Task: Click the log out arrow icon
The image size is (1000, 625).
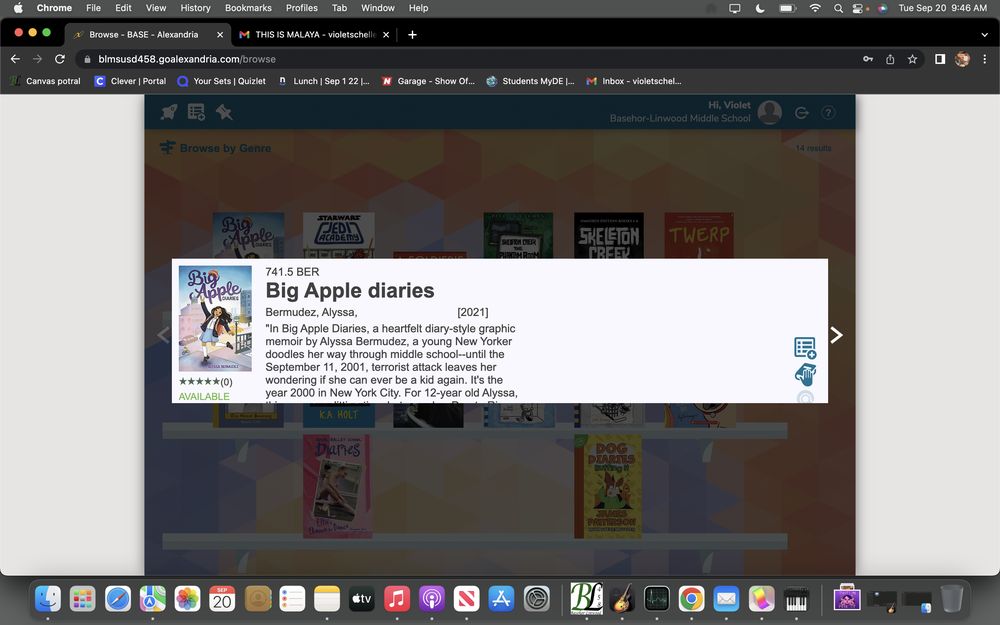Action: (x=801, y=113)
